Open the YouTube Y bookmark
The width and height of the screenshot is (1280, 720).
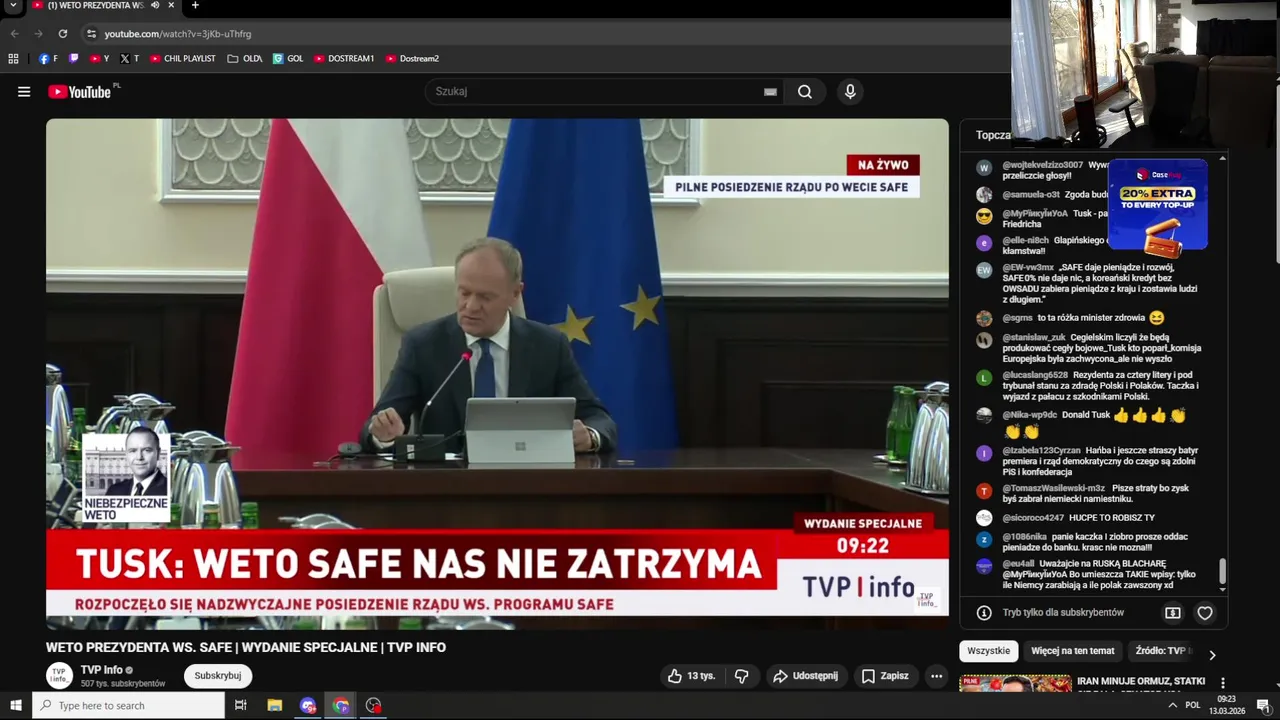[100, 59]
